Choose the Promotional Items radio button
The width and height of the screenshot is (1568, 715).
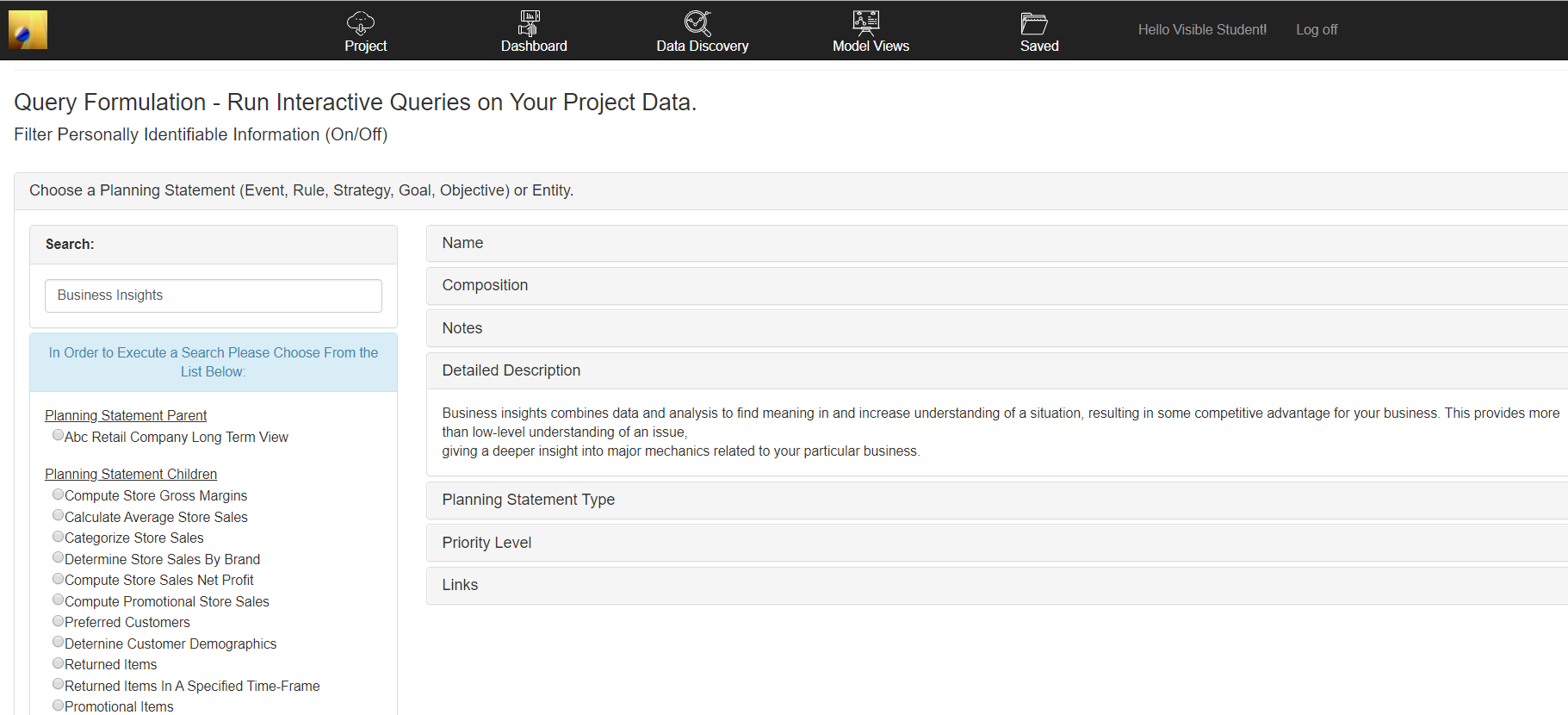coord(58,705)
